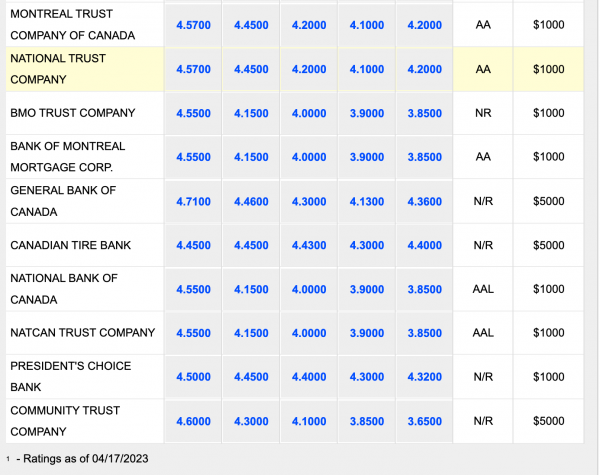Click the Canadian Tire Bank name cell

coord(70,245)
